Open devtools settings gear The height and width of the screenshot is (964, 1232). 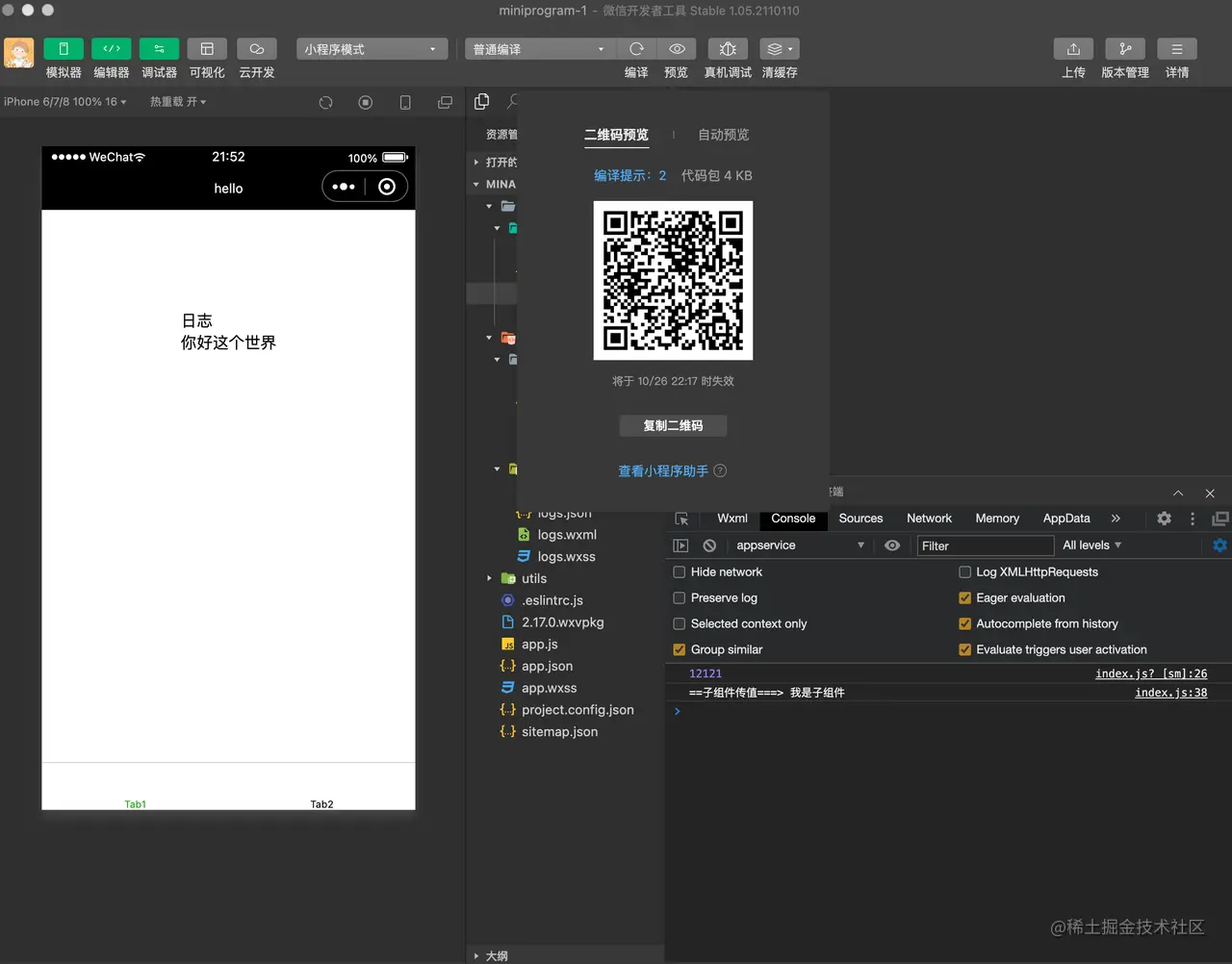(1164, 519)
